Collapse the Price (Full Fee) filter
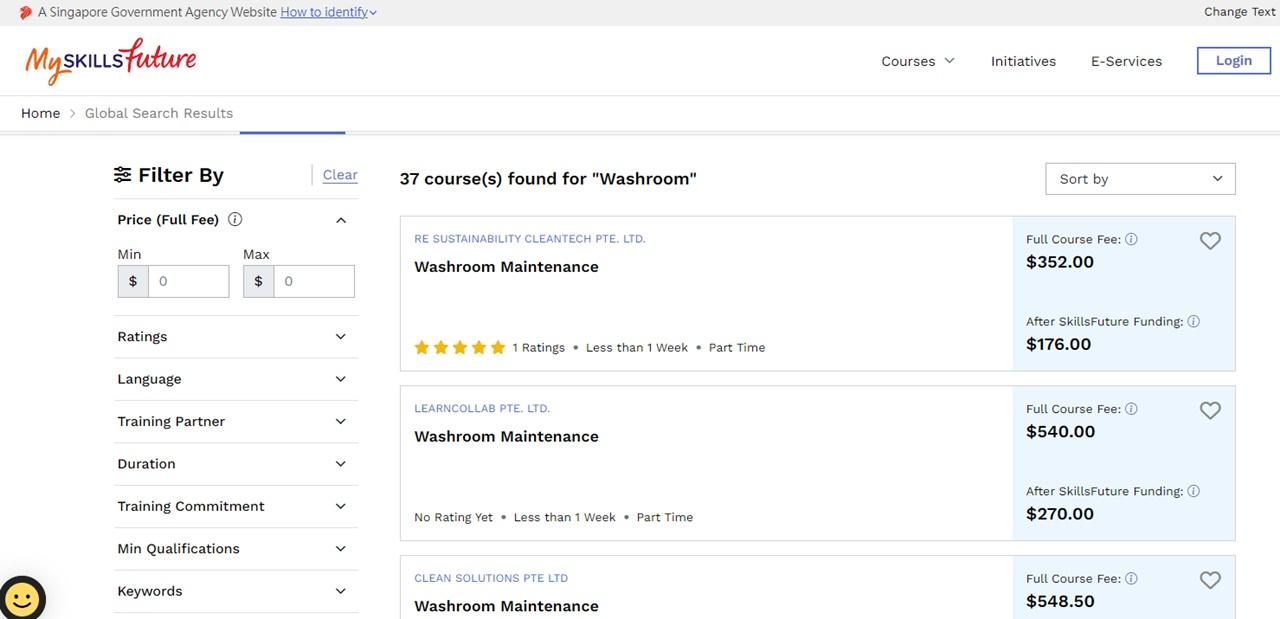1280x619 pixels. click(340, 220)
